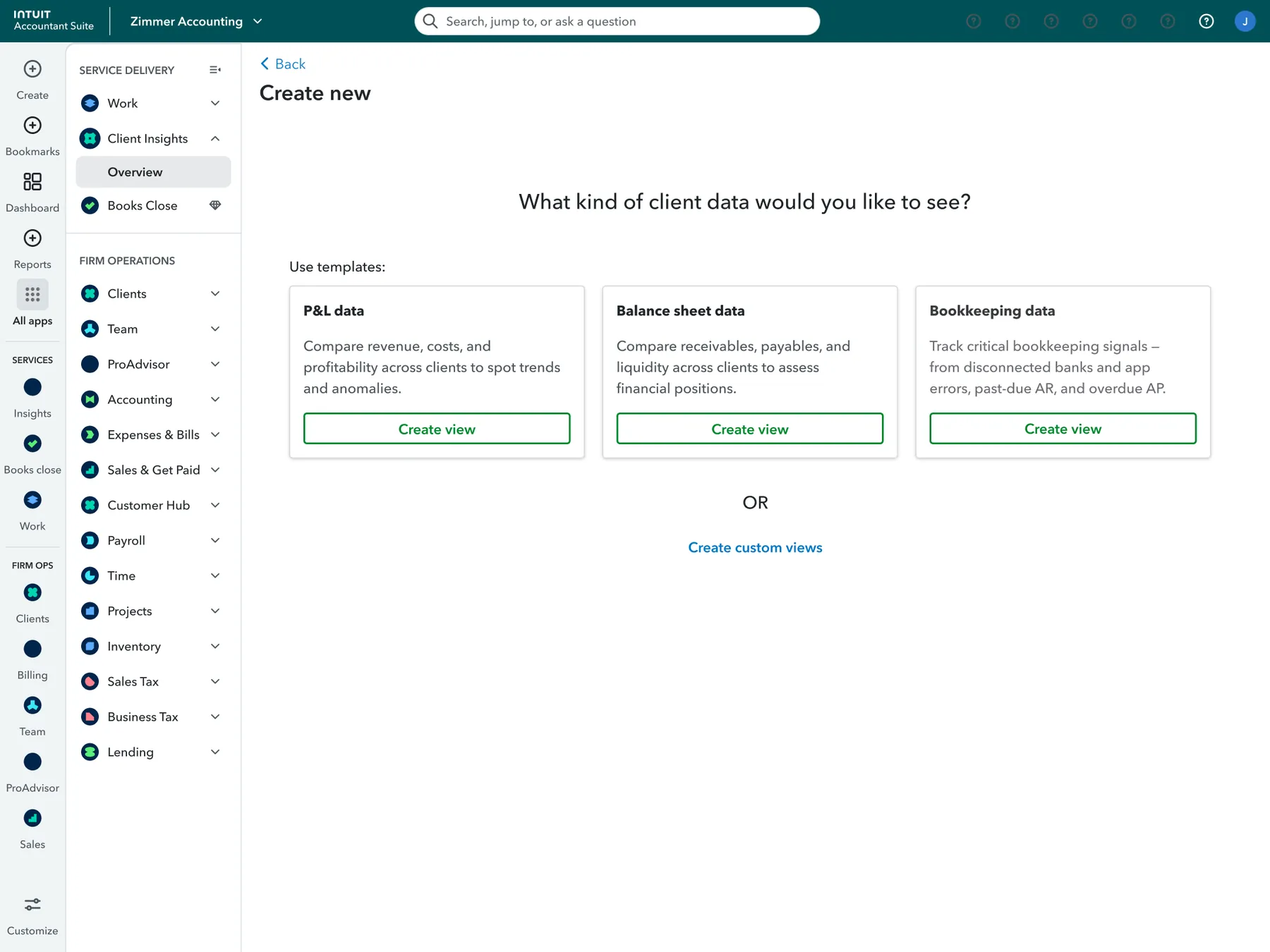Open the Help question mark icon
The height and width of the screenshot is (952, 1270).
[1206, 21]
